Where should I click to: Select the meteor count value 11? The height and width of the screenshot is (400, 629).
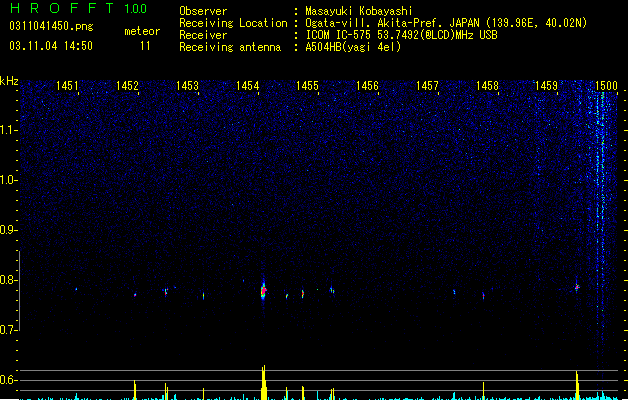(x=145, y=46)
